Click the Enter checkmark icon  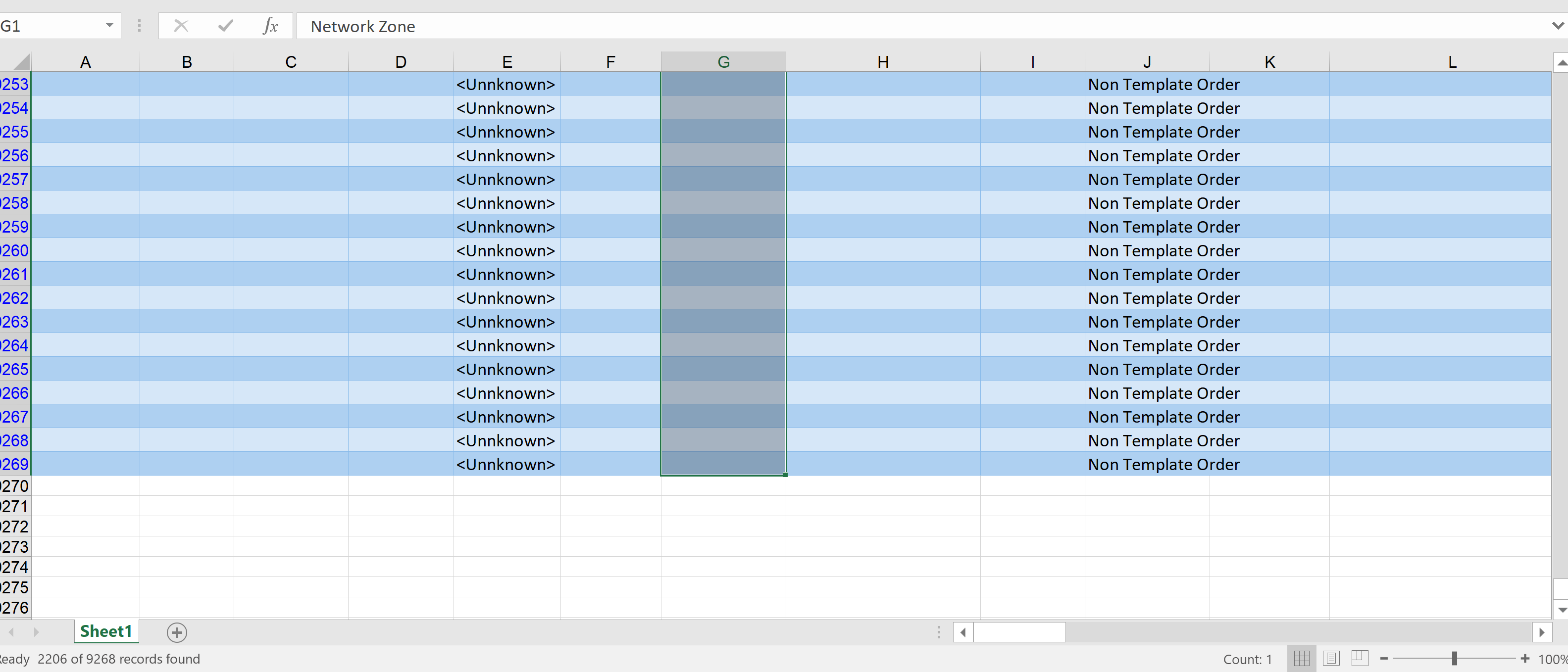pos(225,26)
